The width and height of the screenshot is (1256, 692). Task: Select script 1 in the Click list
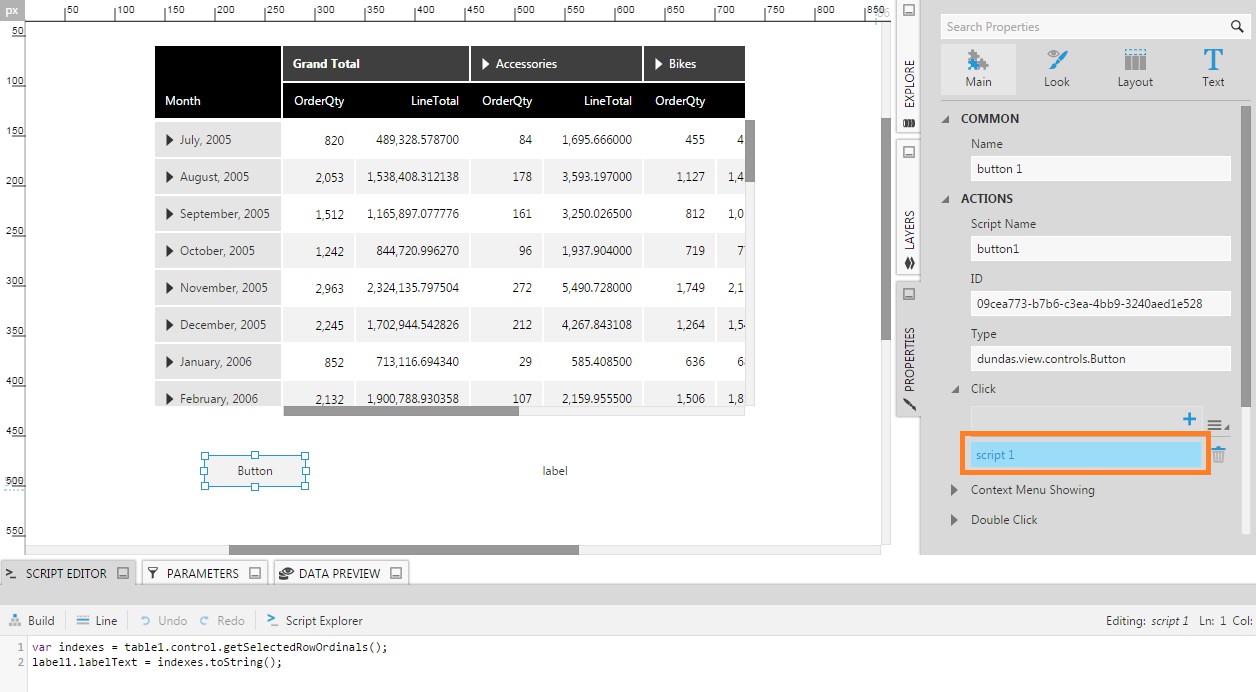tap(1085, 454)
